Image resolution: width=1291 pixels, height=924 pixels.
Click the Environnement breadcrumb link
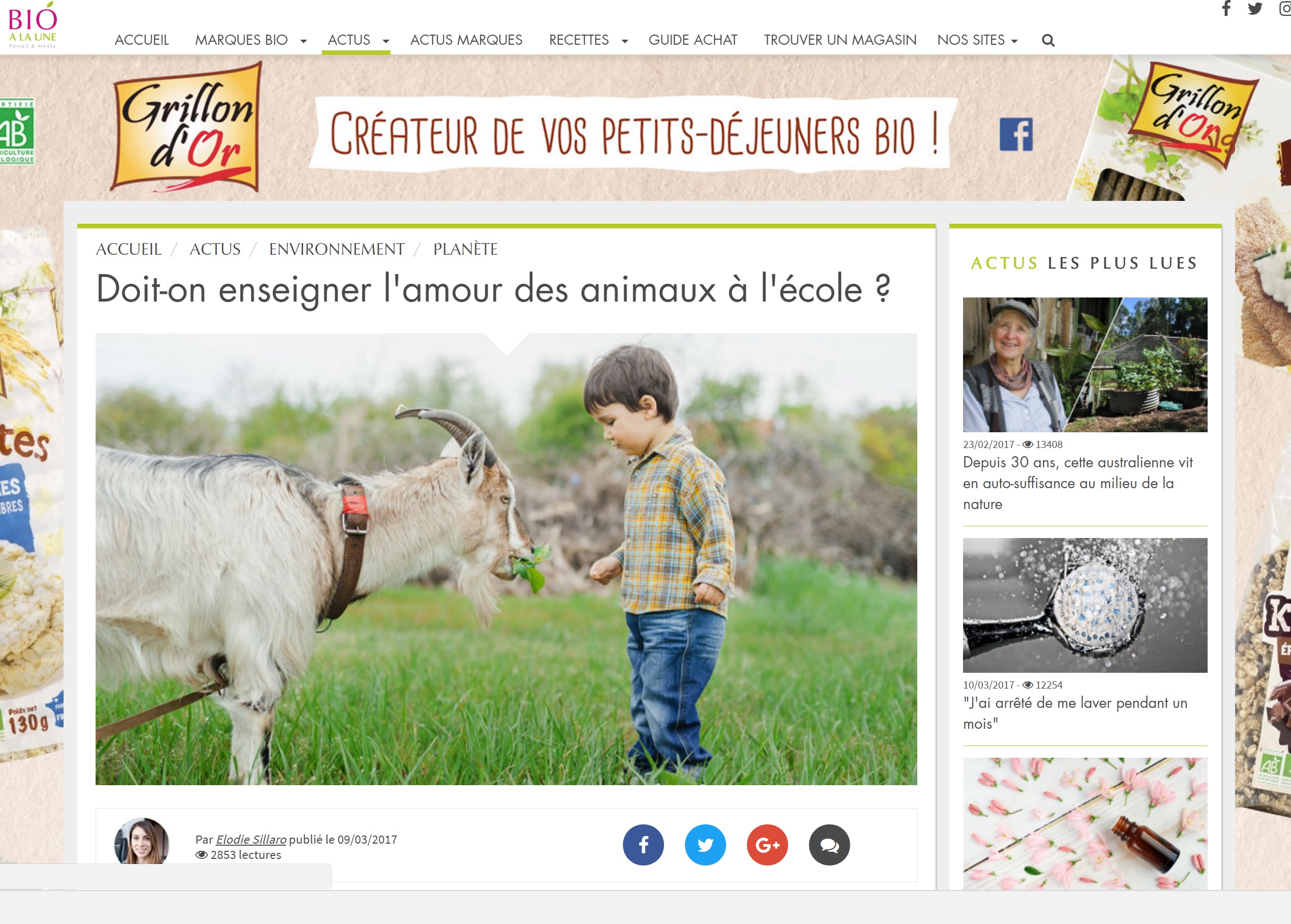point(337,249)
